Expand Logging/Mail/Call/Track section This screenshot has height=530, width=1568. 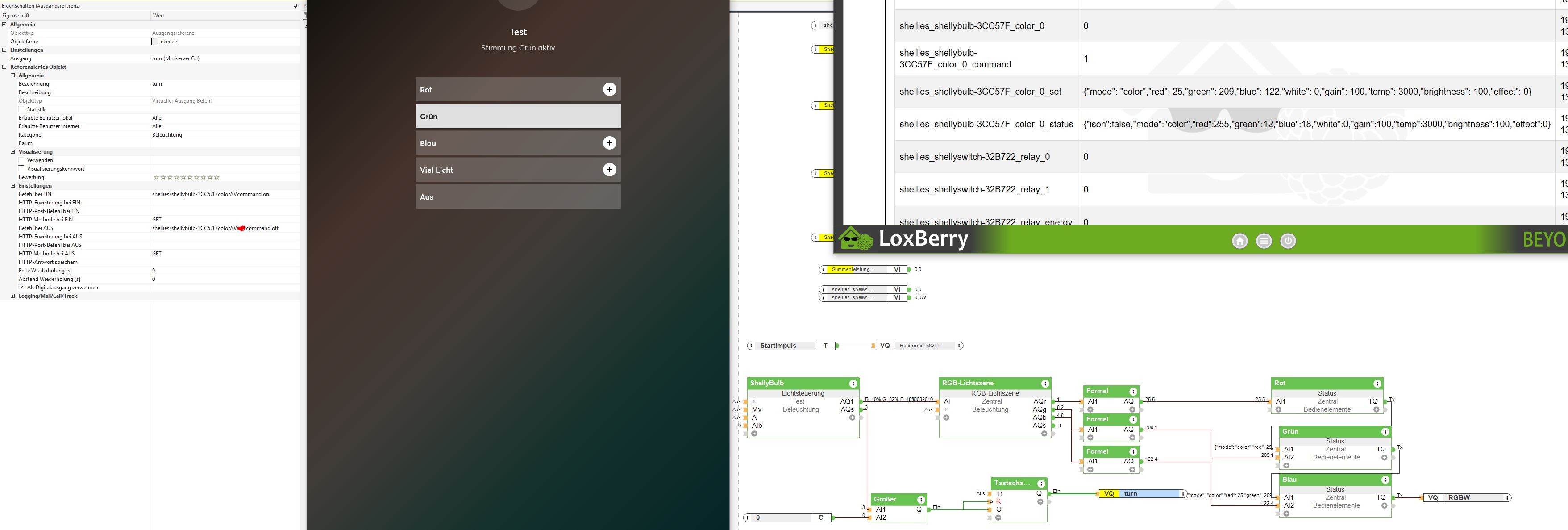tap(13, 296)
